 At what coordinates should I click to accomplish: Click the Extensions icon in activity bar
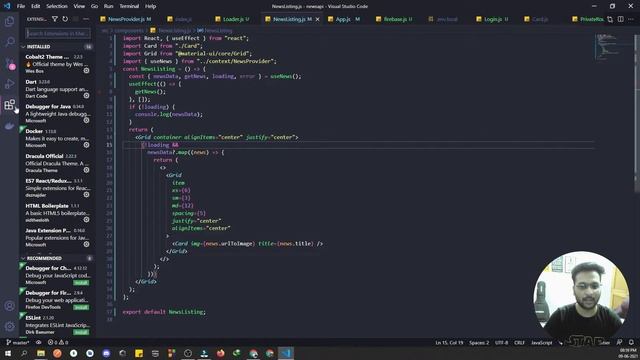pos(9,105)
